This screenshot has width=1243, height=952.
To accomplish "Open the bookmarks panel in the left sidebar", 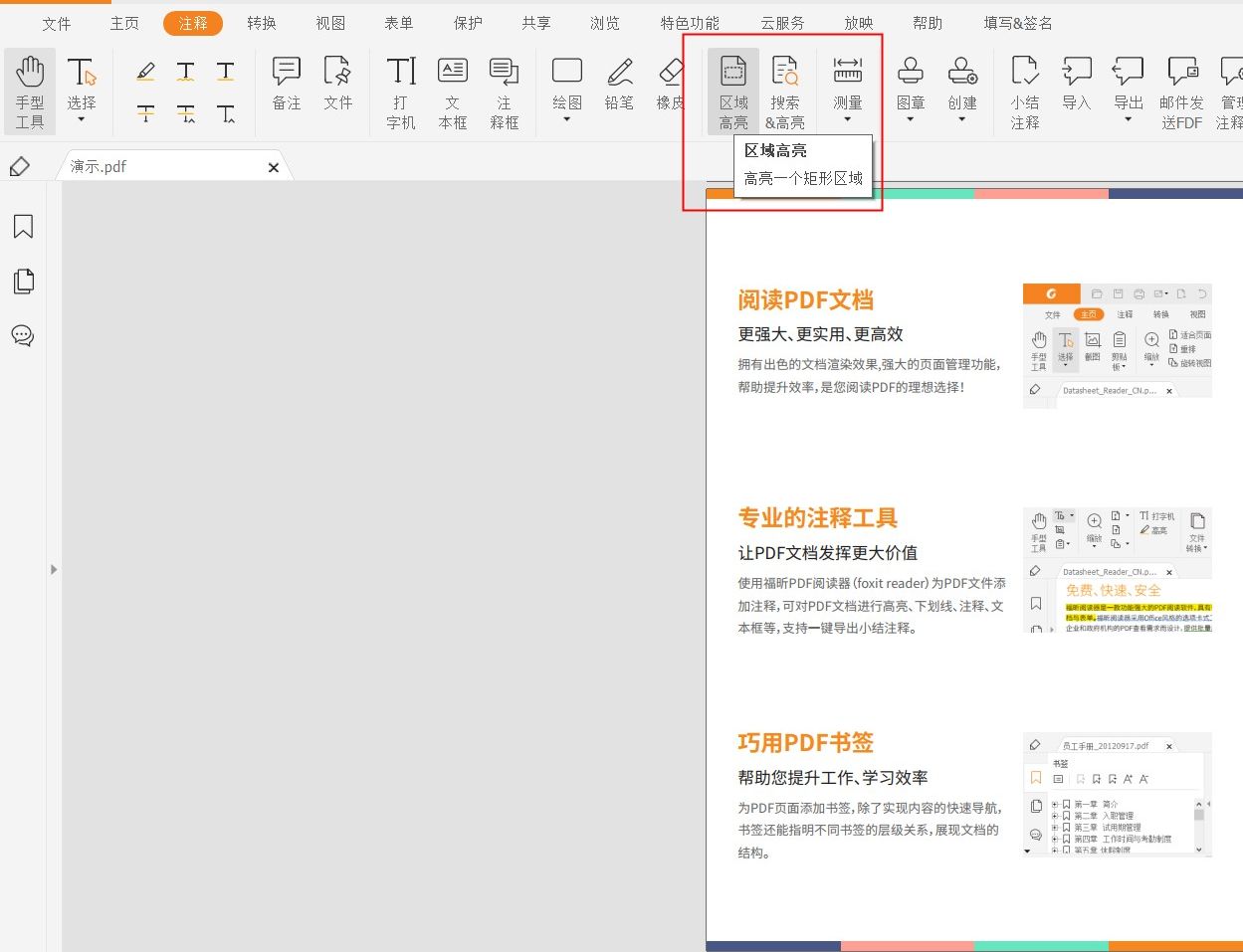I will (23, 227).
